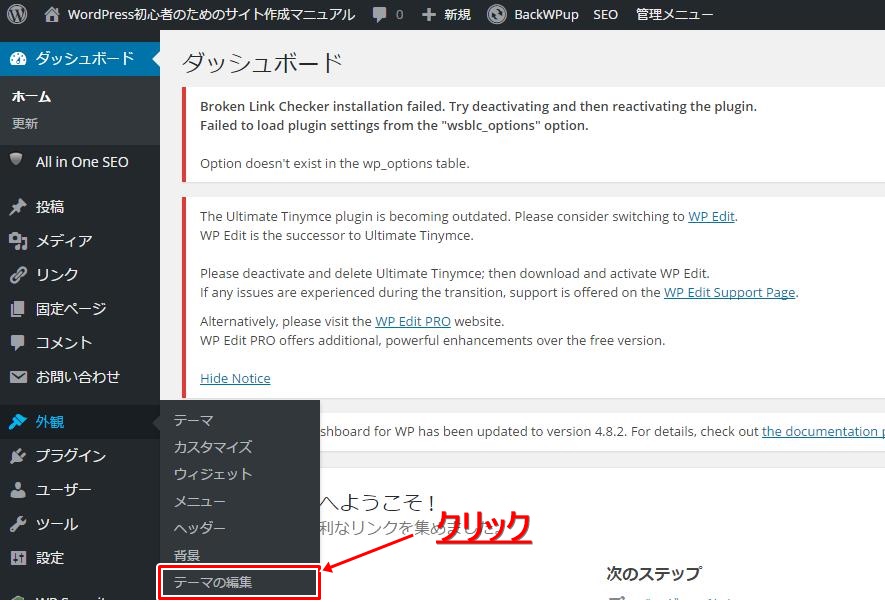Image resolution: width=885 pixels, height=602 pixels.
Task: Click the plus icon next to 新規
Action: tap(429, 15)
